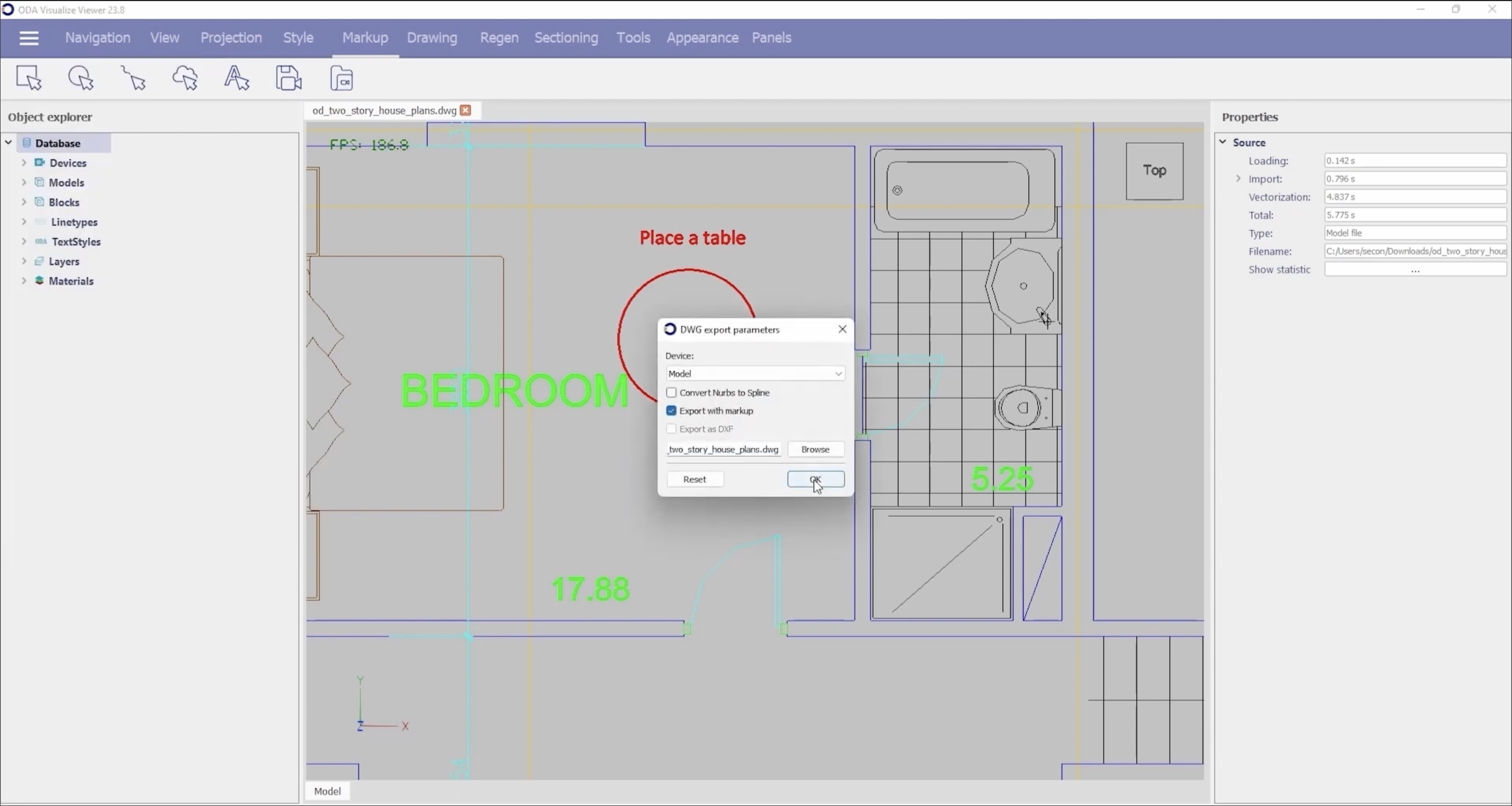Click the Total value '5.775 s'
1512x806 pixels.
(1415, 215)
